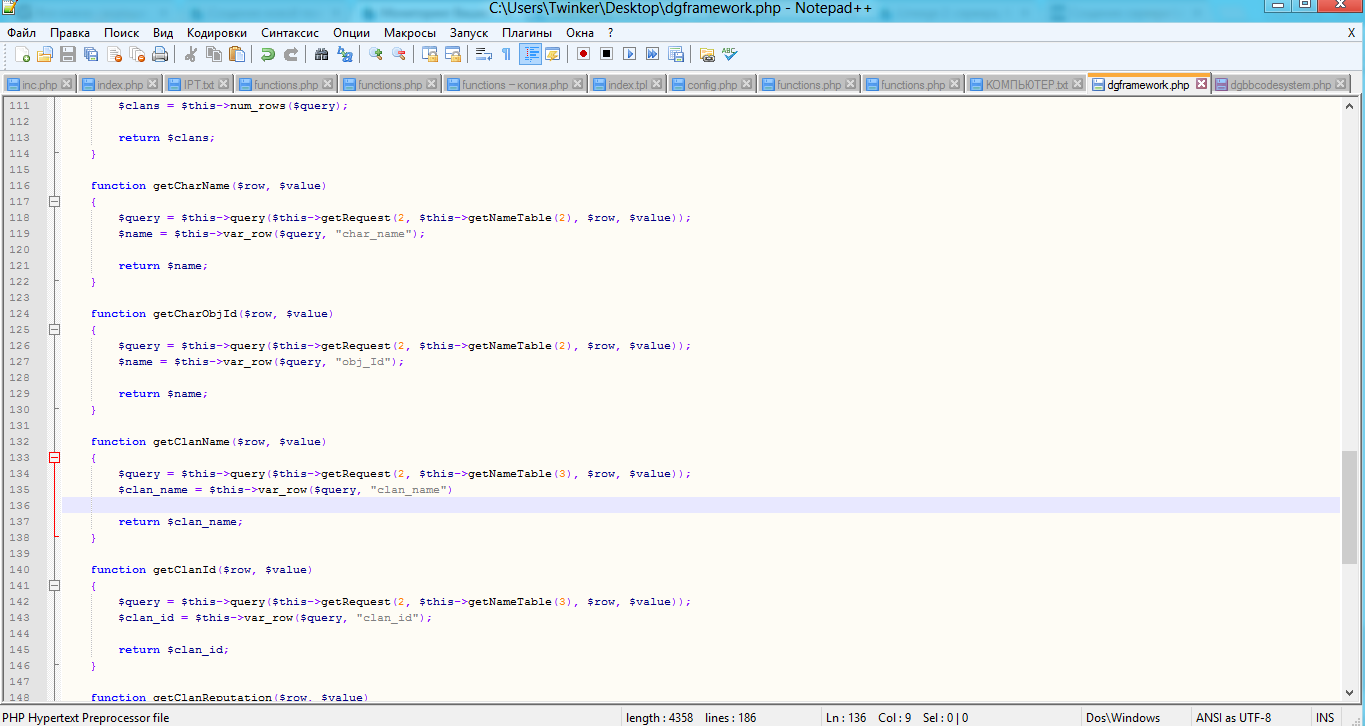Click the Close document toolbar icon

[x=115, y=54]
